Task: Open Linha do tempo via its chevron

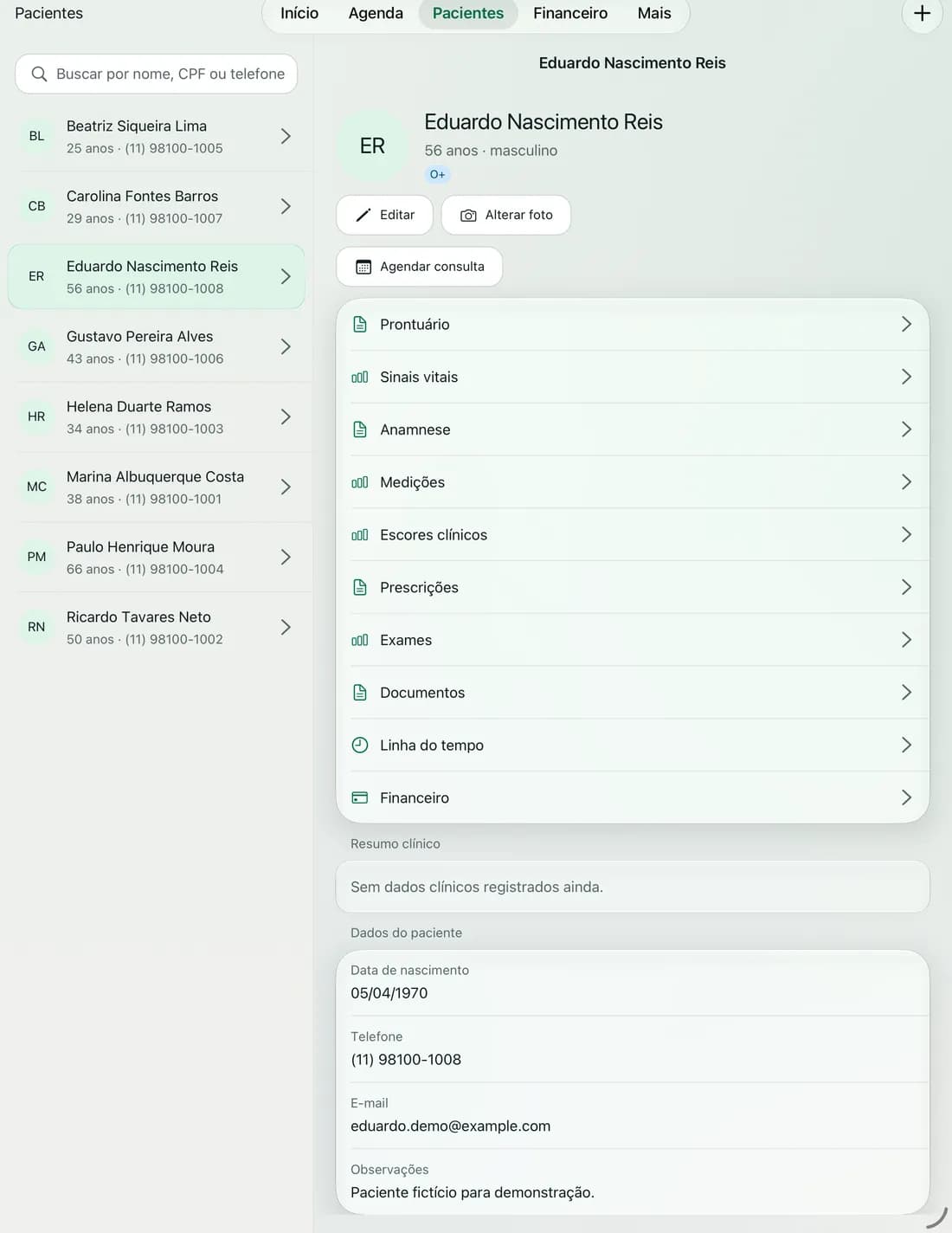Action: pyautogui.click(x=906, y=745)
